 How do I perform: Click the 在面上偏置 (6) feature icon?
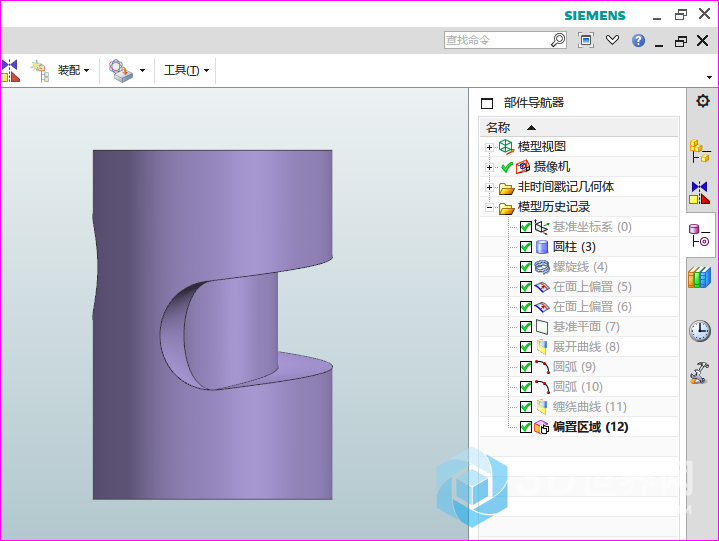(x=542, y=307)
